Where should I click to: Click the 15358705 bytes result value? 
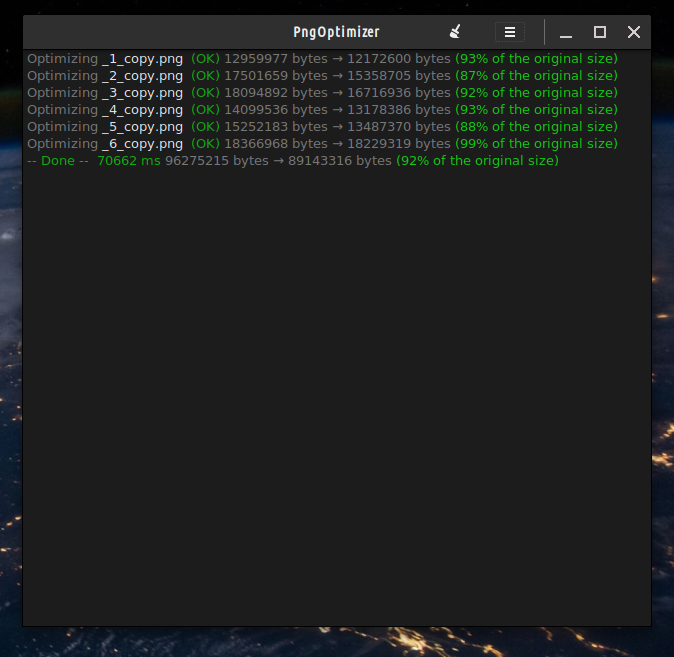pyautogui.click(x=399, y=76)
